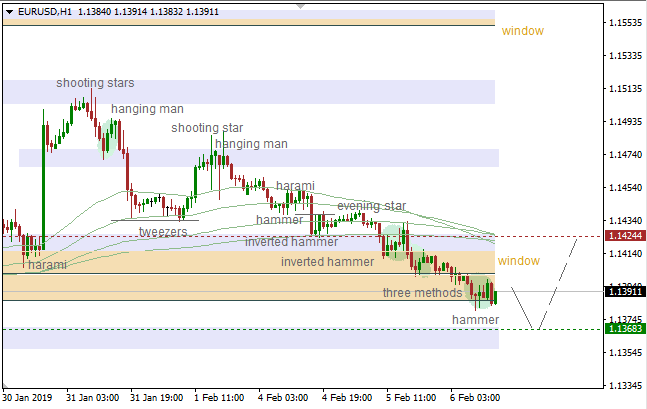
Task: Click the 'shooting star' singular label
Action: [x=207, y=128]
